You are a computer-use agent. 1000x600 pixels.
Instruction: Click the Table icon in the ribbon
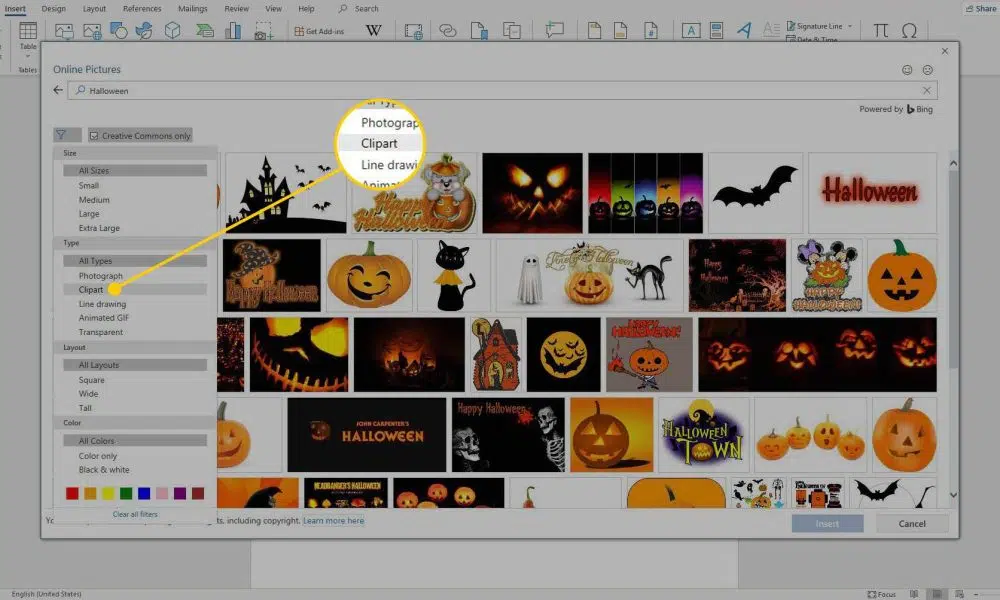(x=28, y=30)
